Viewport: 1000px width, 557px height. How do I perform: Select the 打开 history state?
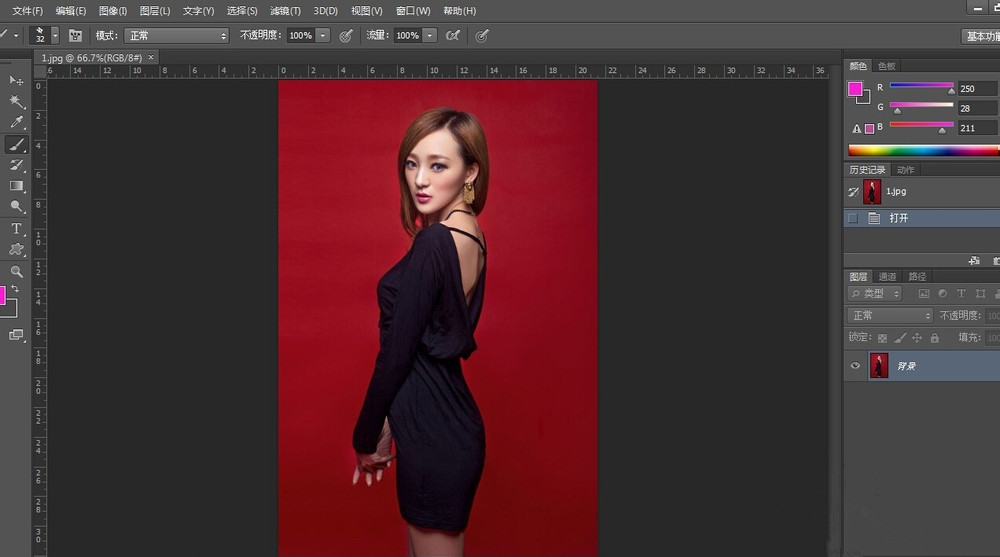(x=898, y=218)
